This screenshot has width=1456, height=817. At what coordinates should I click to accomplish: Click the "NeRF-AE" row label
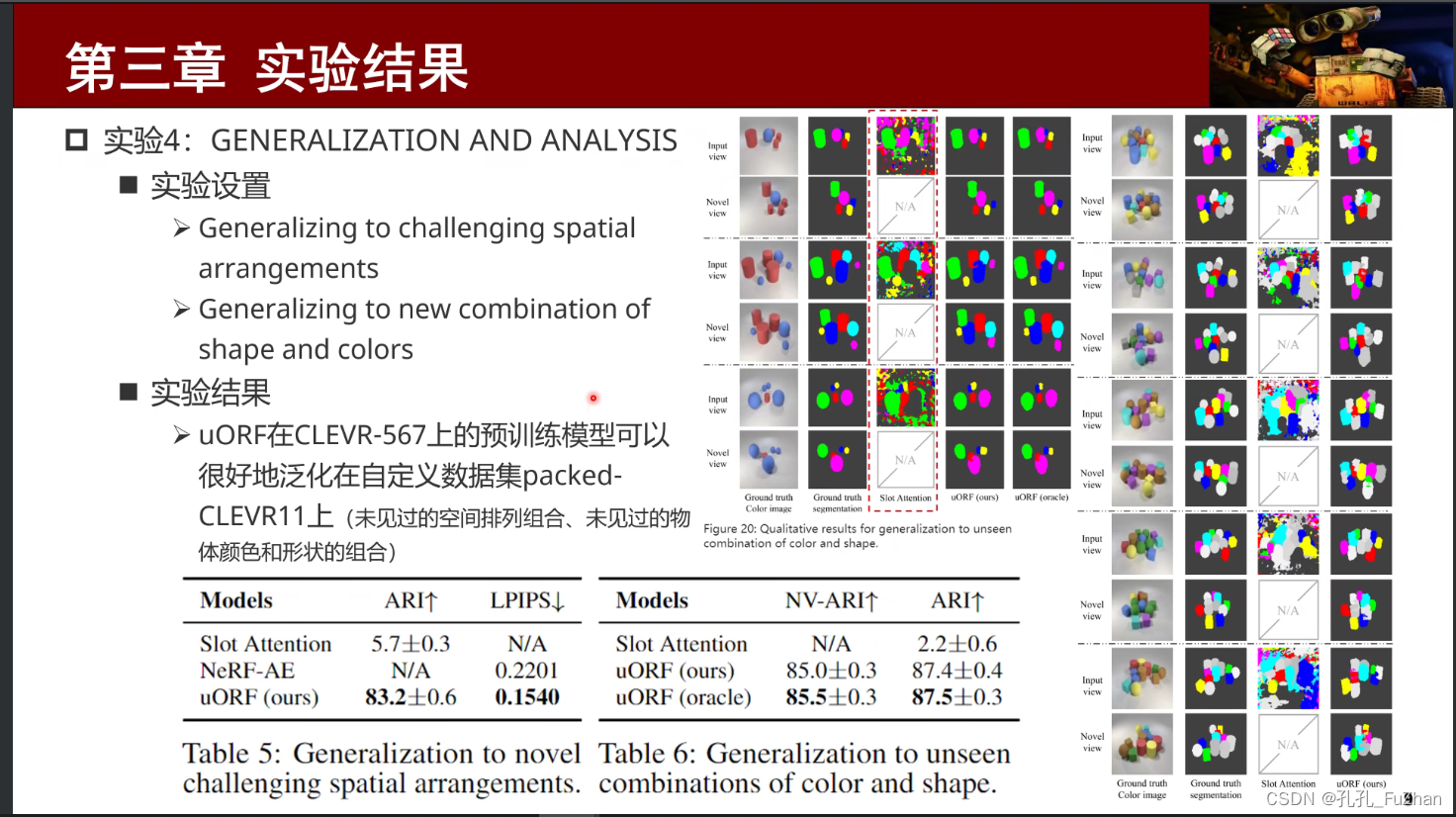coord(247,671)
